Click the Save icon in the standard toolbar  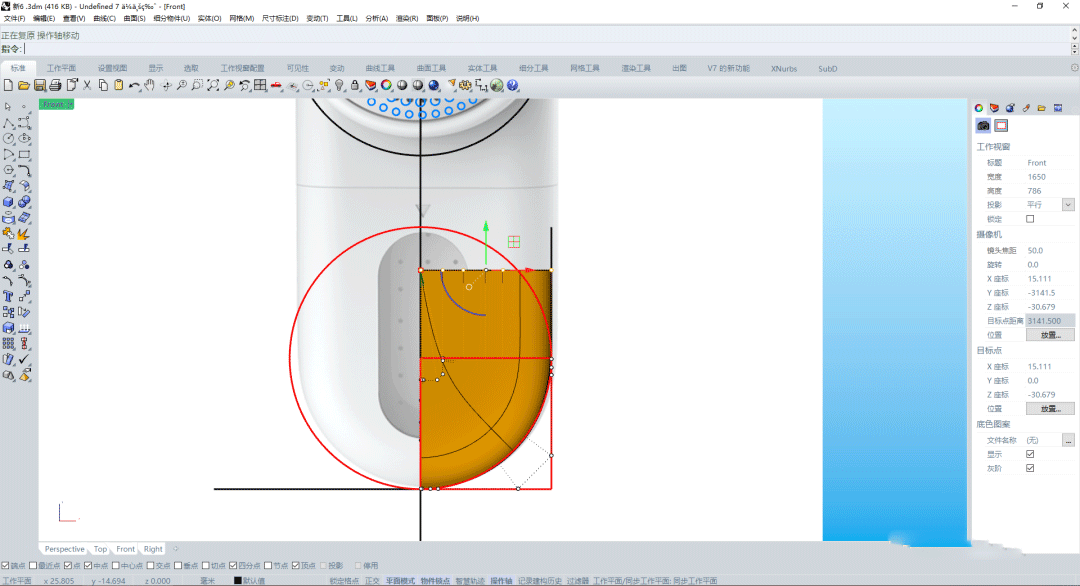[x=40, y=86]
